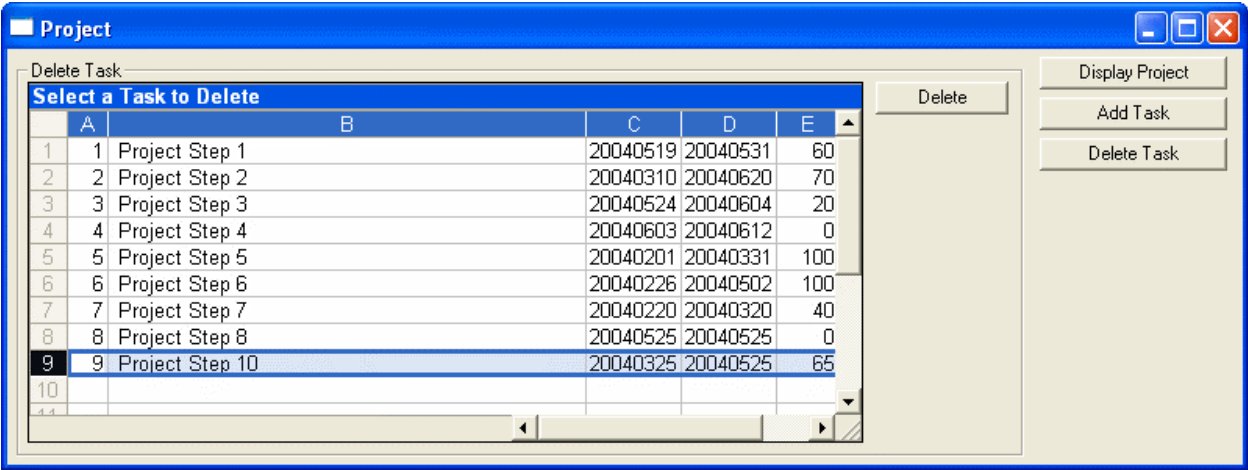Click start date cell 20040519
Screen dimensions: 1248x470
coord(633,151)
